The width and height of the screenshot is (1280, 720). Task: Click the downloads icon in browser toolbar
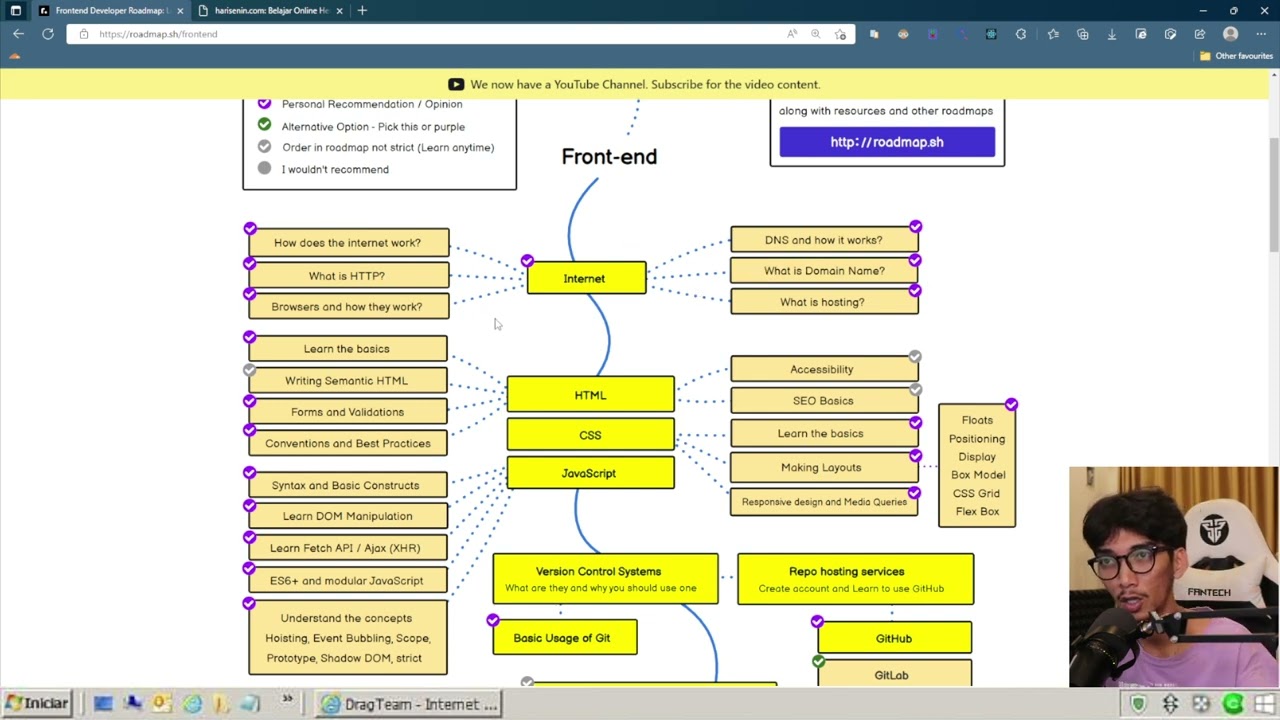point(1111,34)
